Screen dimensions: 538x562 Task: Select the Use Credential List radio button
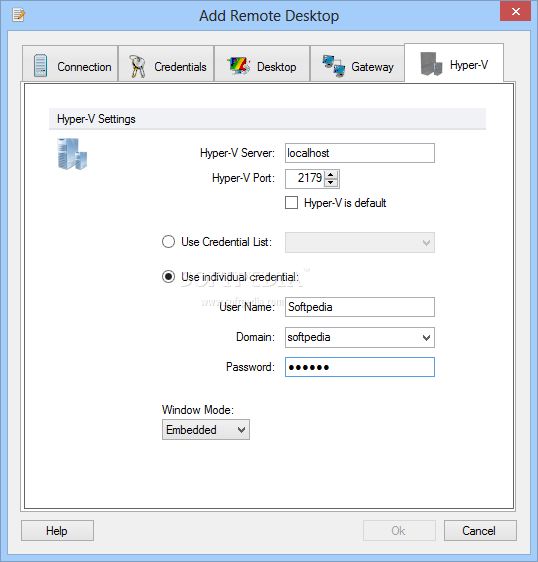(x=168, y=242)
